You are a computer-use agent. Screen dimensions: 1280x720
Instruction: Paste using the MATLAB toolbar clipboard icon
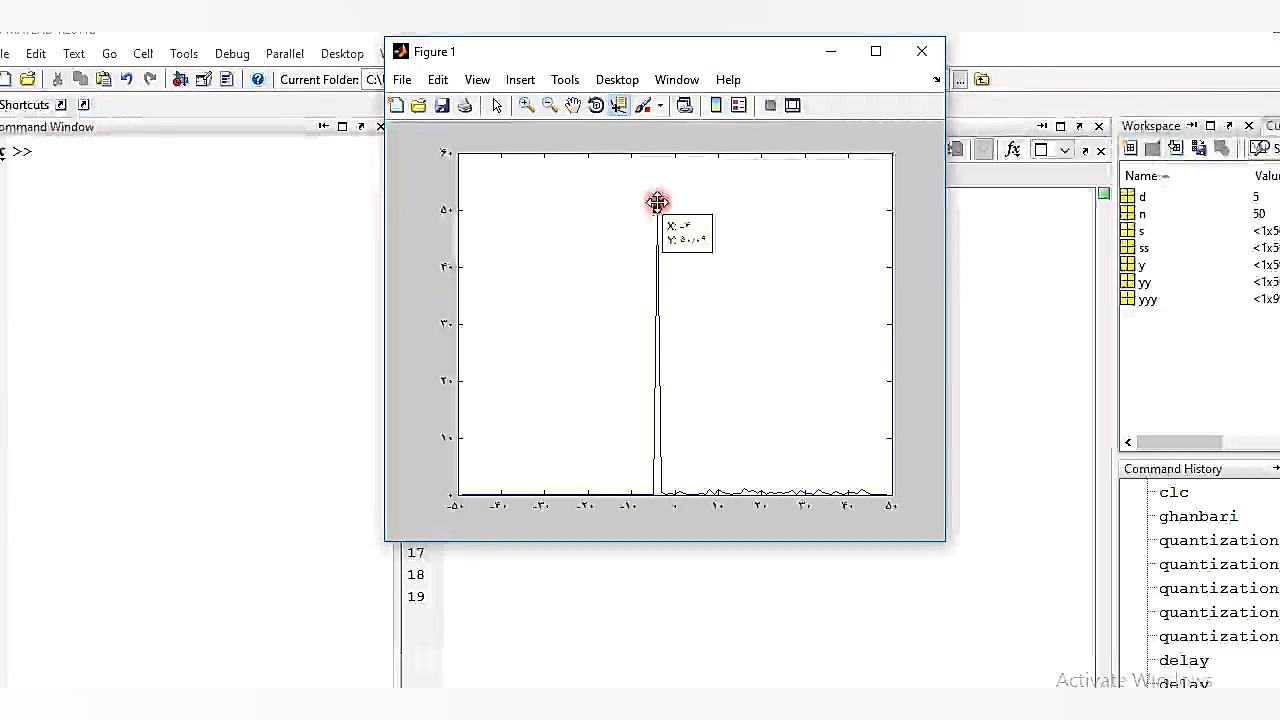(103, 79)
